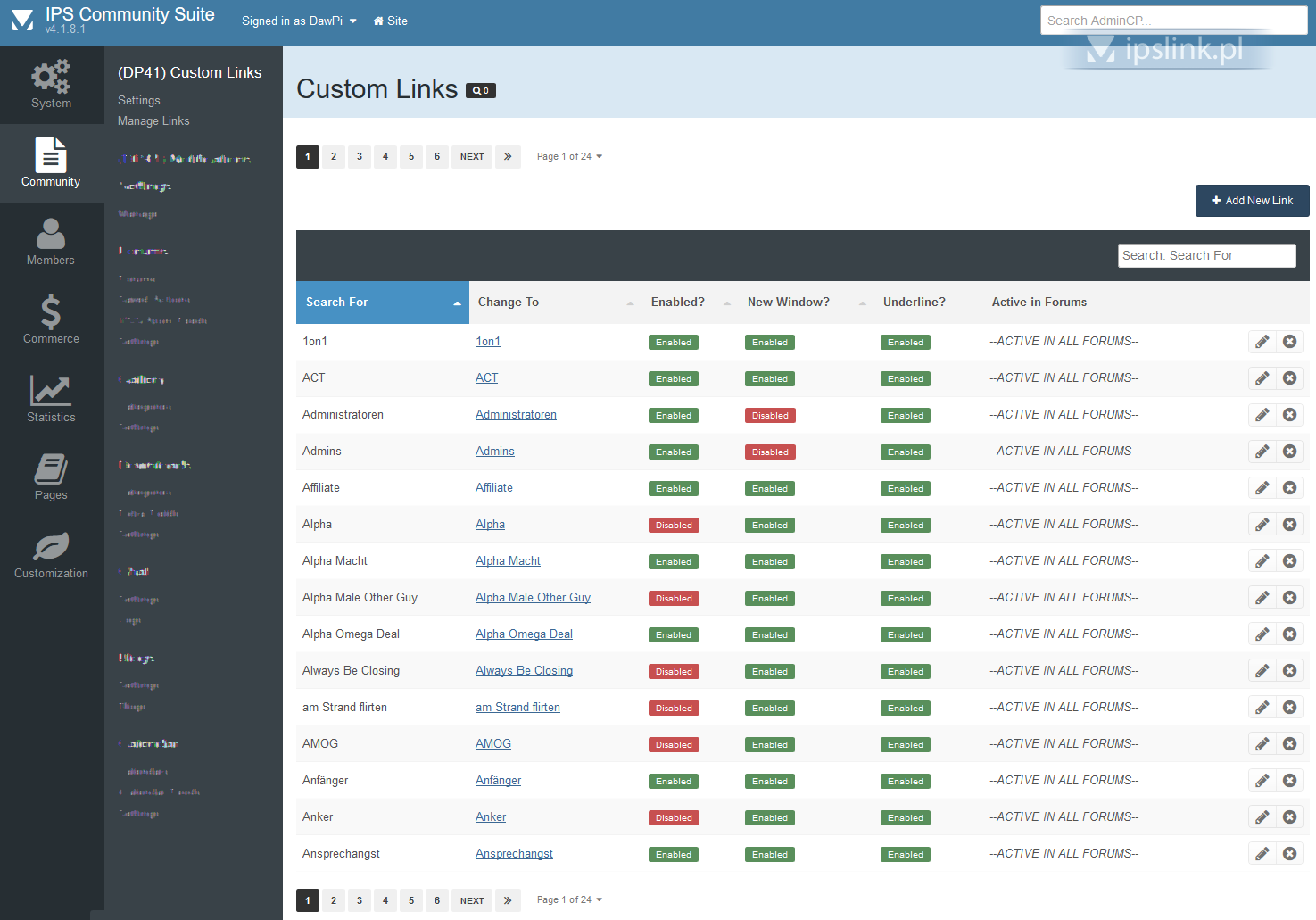Viewport: 1316px width, 920px height.
Task: Edit the Affiliate link entry
Action: coord(1262,488)
